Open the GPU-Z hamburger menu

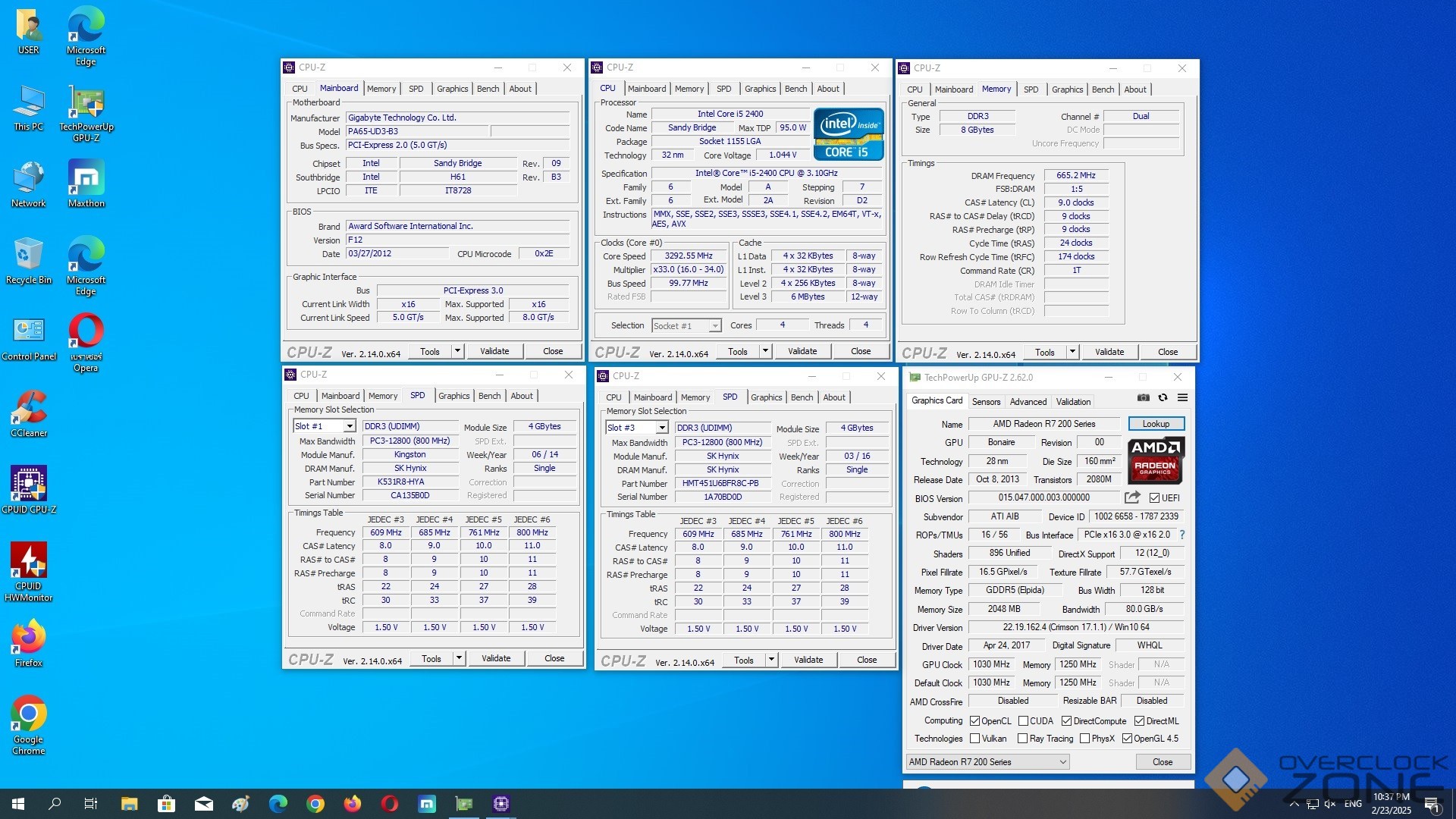pos(1182,397)
